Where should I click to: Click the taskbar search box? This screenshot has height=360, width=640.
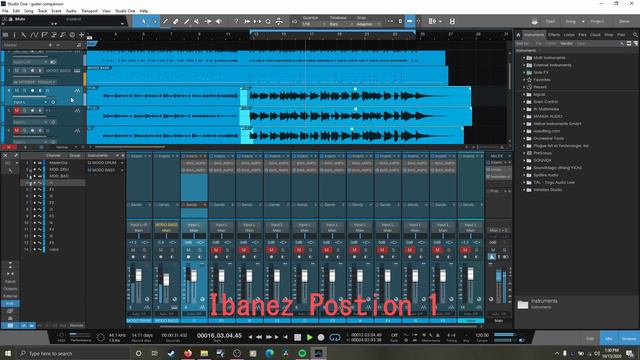click(73, 353)
